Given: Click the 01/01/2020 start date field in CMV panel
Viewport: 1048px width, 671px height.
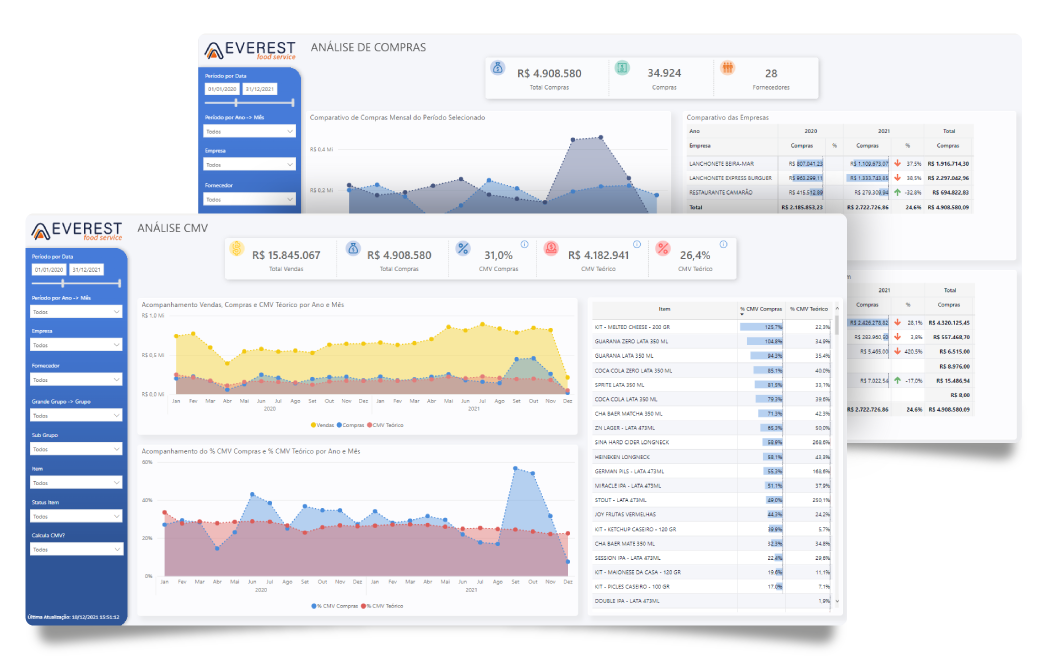Looking at the screenshot, I should click(x=49, y=270).
